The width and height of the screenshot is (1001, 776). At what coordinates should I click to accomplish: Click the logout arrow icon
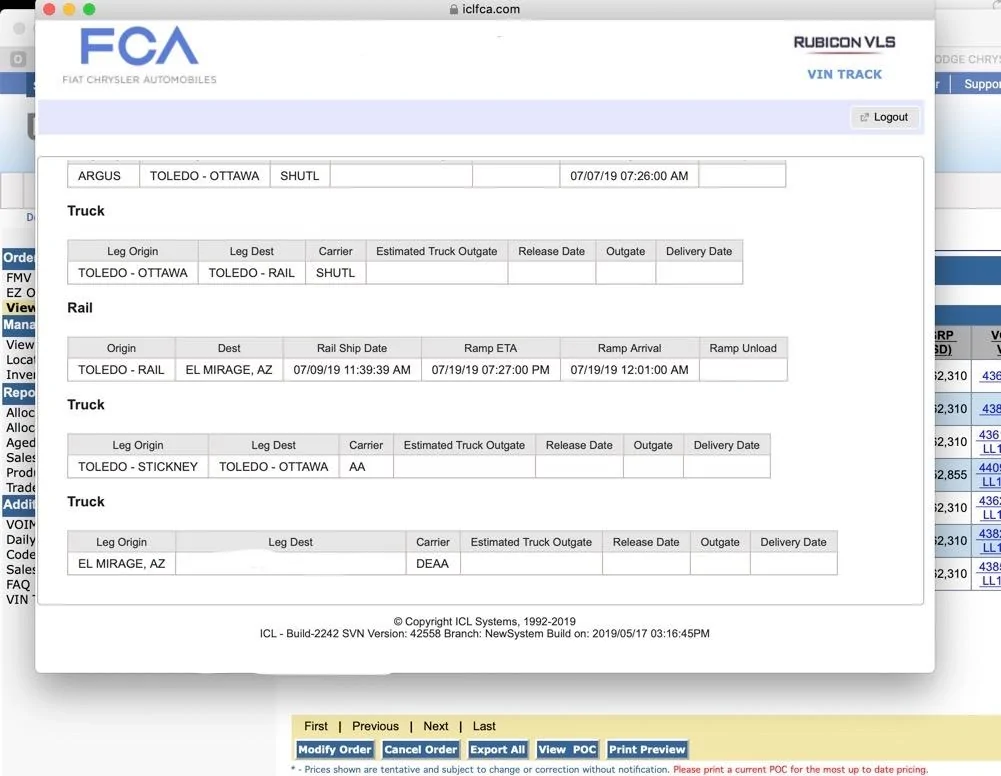point(864,117)
